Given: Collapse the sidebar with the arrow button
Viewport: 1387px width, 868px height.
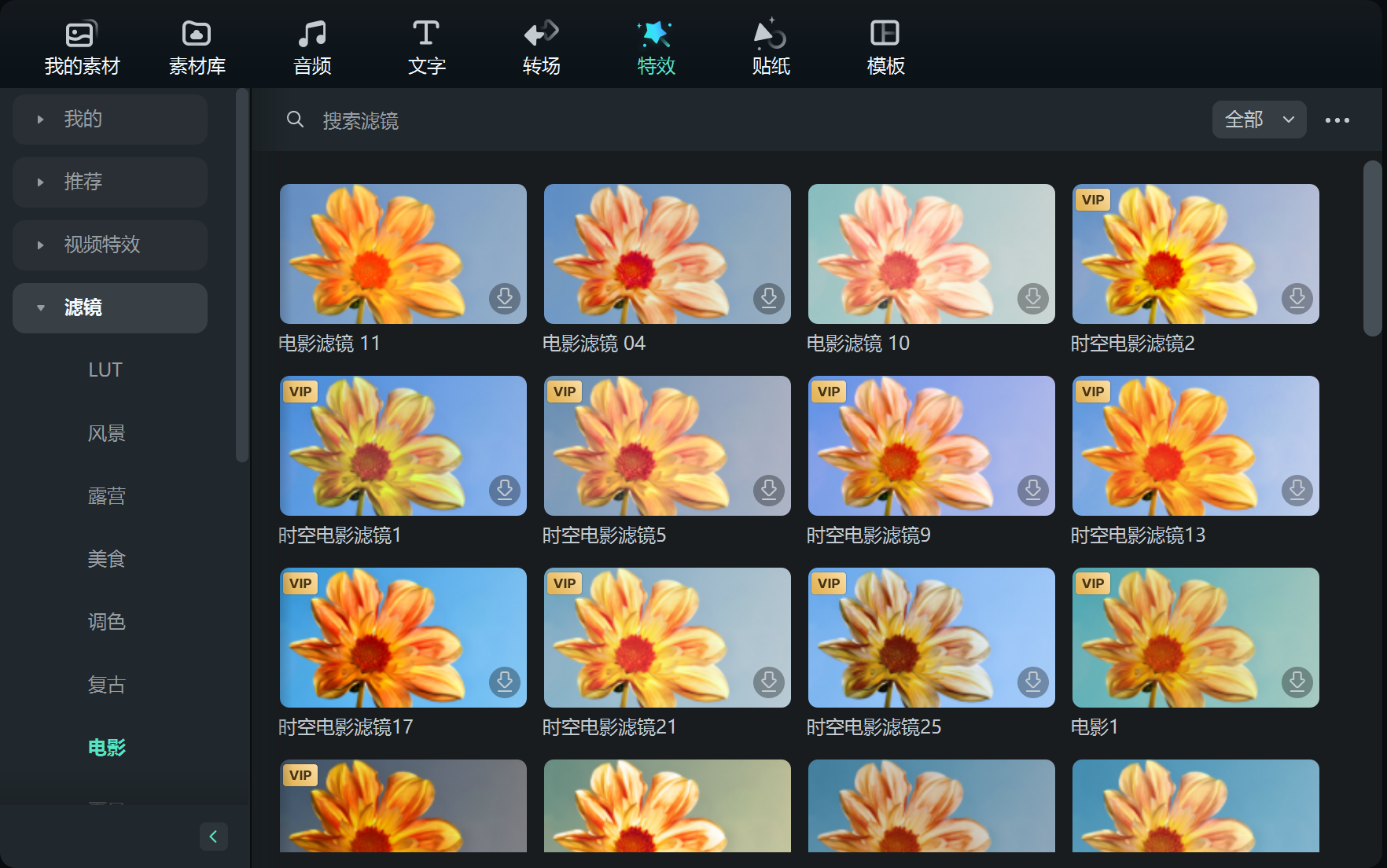Looking at the screenshot, I should pyautogui.click(x=213, y=837).
